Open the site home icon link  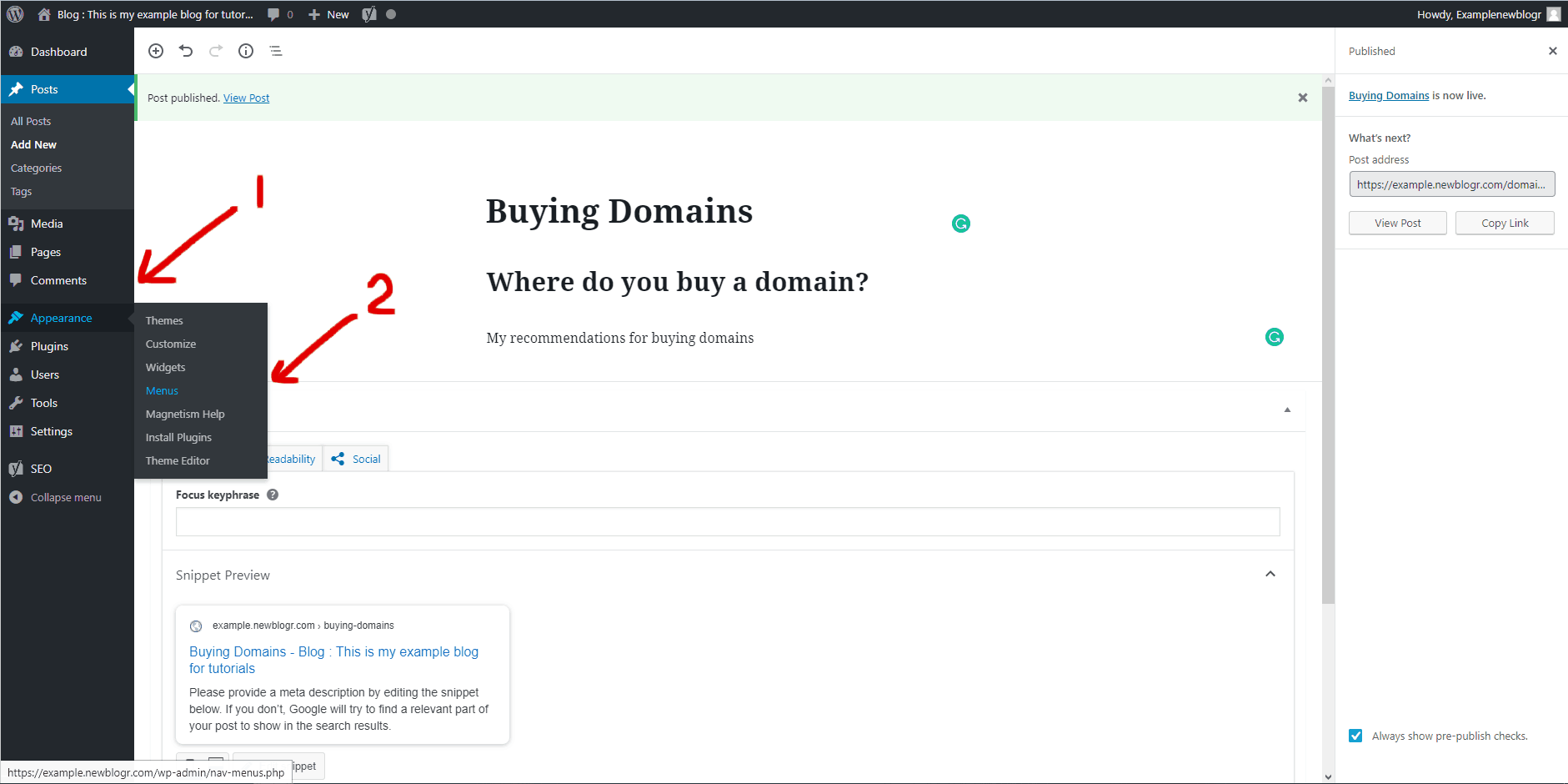click(x=44, y=14)
